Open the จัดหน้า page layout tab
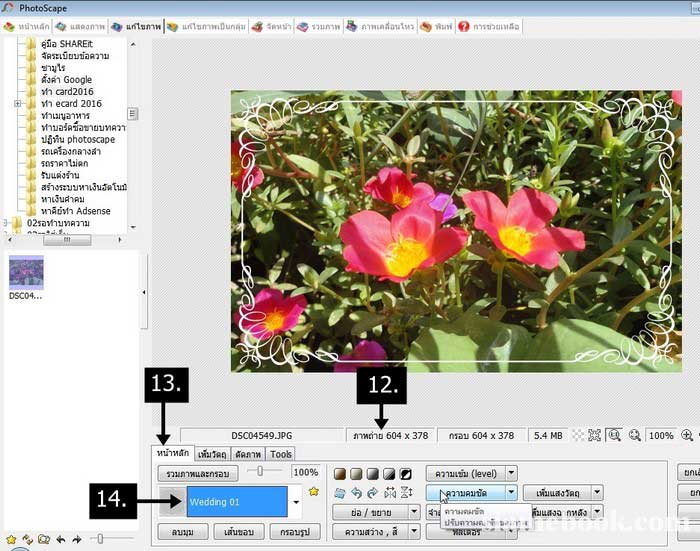 point(271,27)
